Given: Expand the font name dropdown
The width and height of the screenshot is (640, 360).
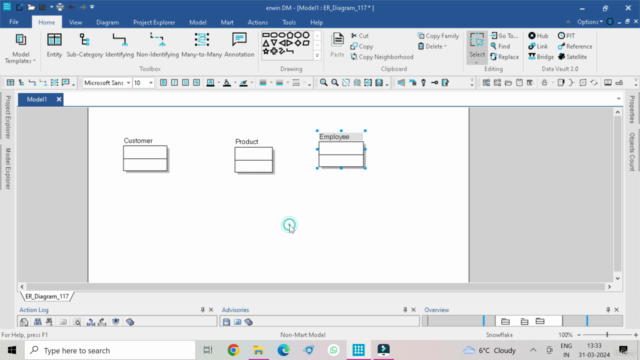Looking at the screenshot, I should (128, 83).
